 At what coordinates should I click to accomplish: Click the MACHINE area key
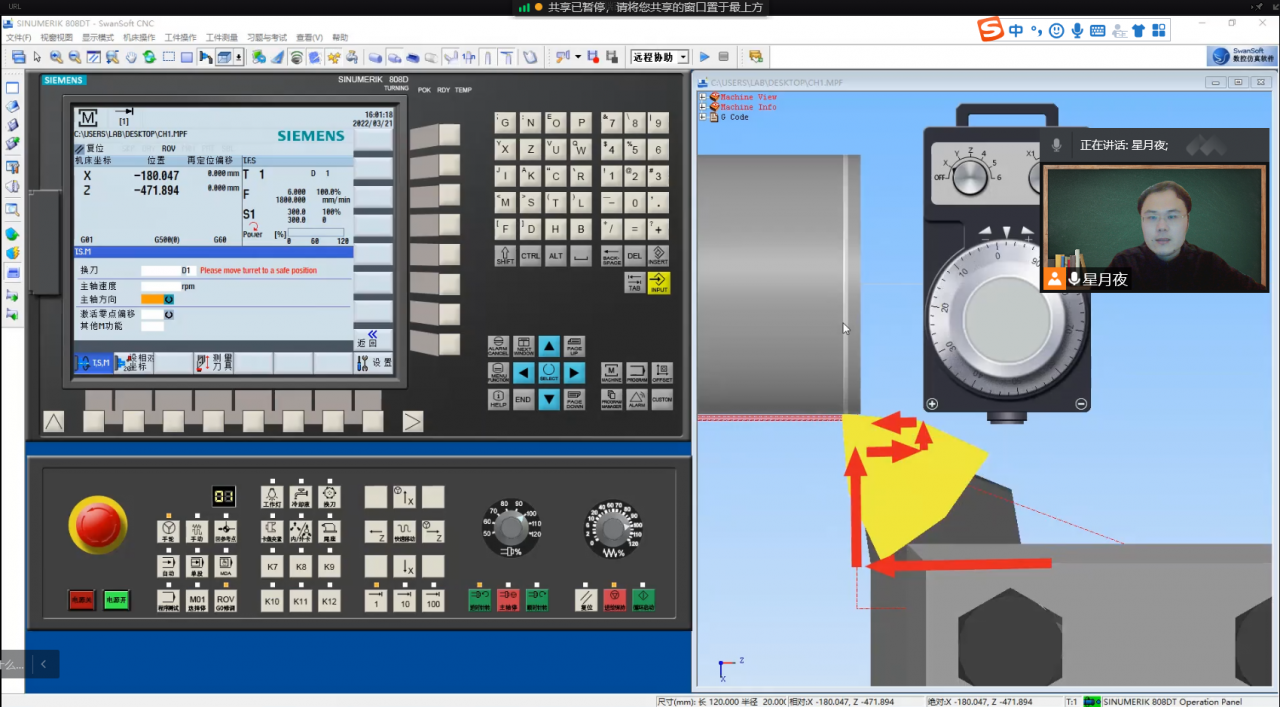(x=612, y=373)
